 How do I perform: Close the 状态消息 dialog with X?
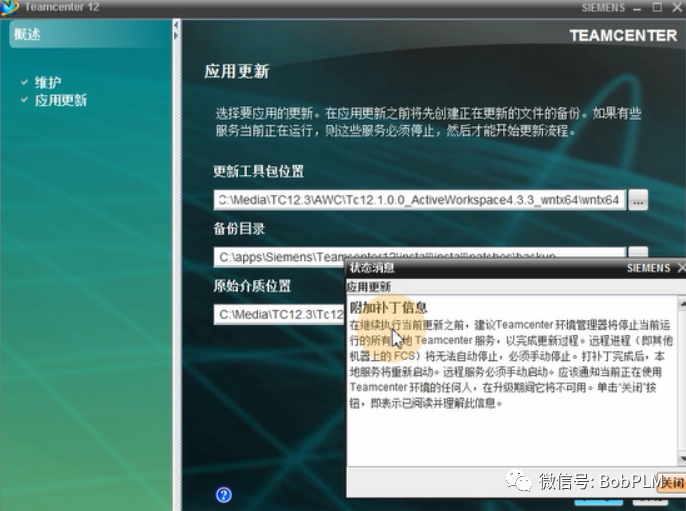point(681,267)
